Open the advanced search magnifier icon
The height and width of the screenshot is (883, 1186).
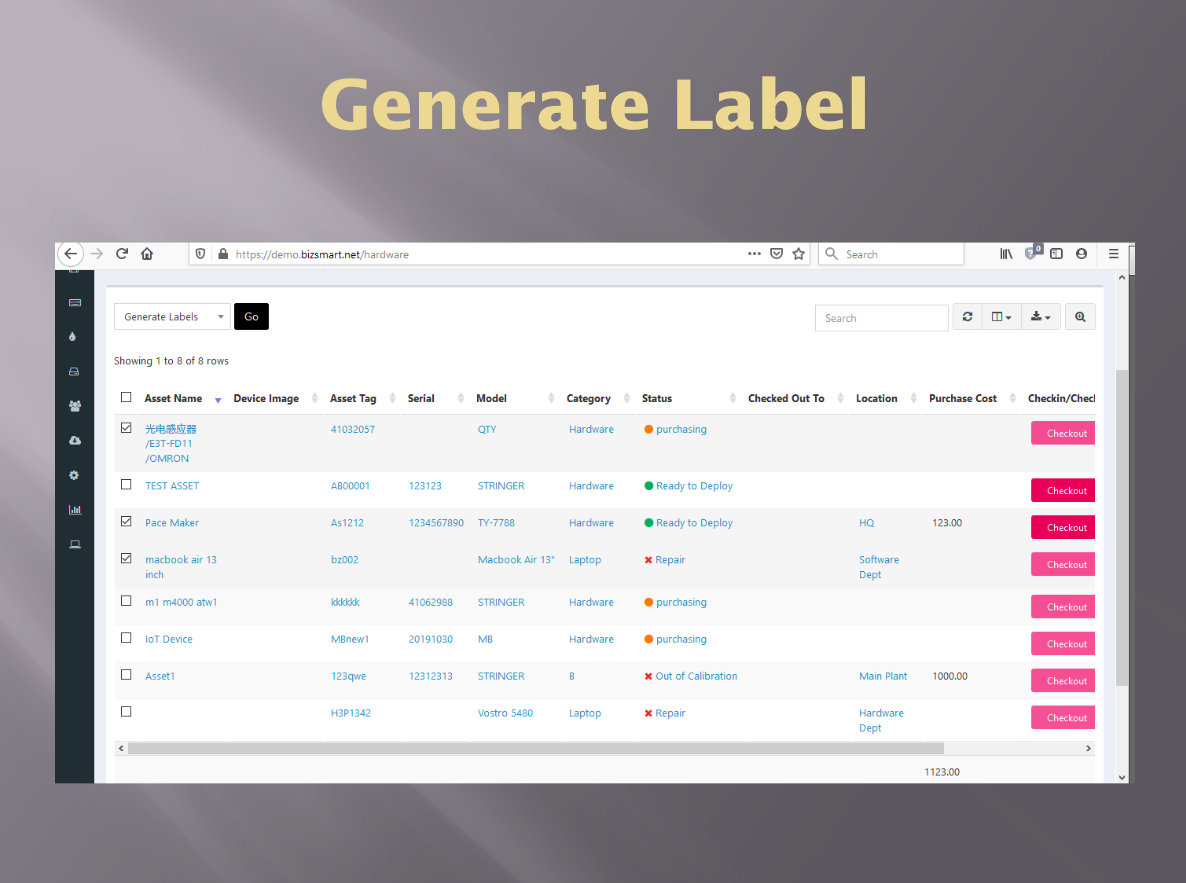click(x=1080, y=317)
